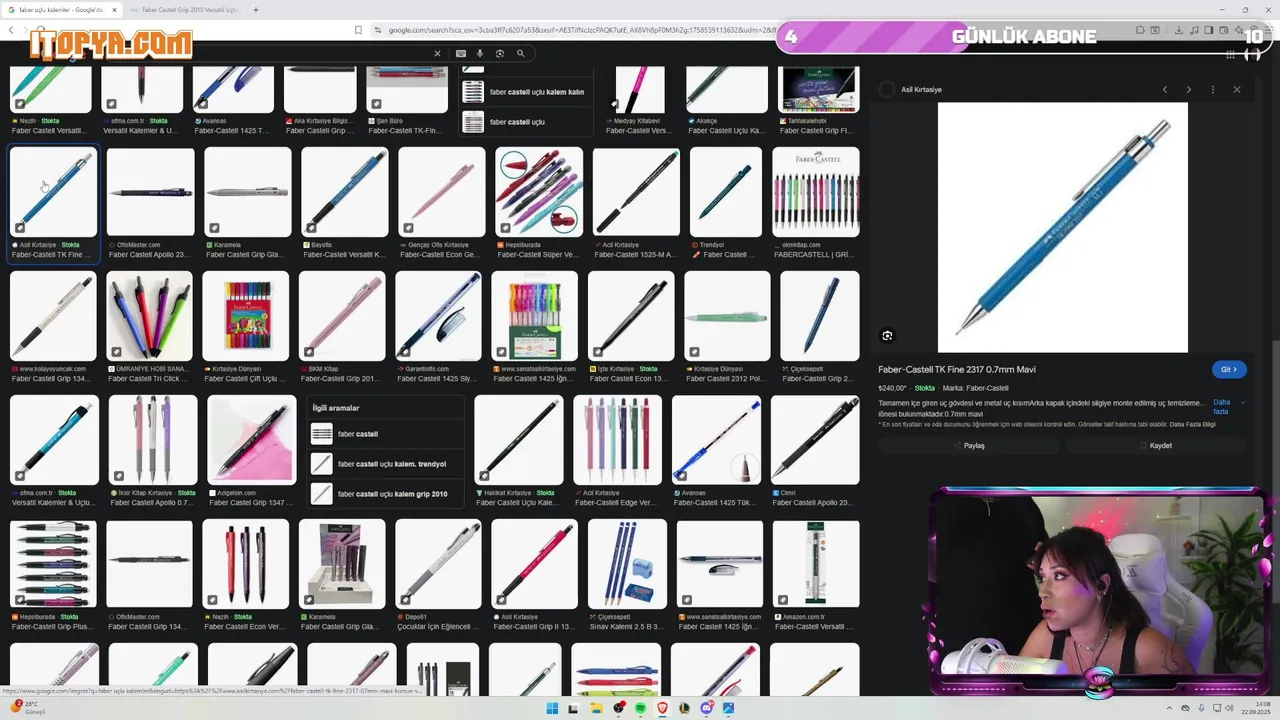1280x720 pixels.
Task: Close the image preview panel
Action: click(1237, 89)
